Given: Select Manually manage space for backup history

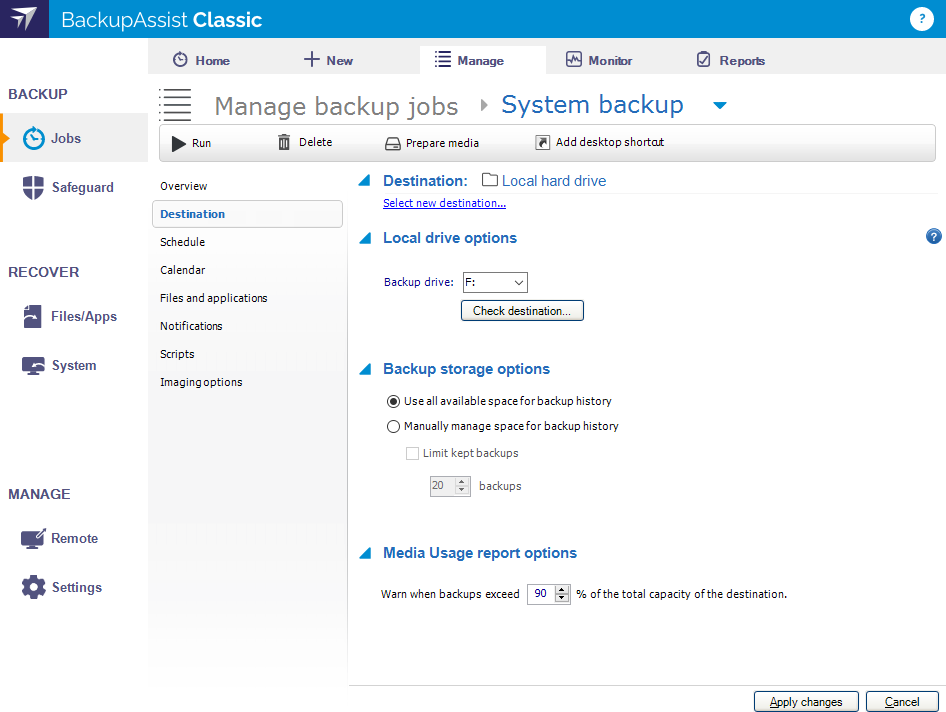Looking at the screenshot, I should (x=393, y=427).
